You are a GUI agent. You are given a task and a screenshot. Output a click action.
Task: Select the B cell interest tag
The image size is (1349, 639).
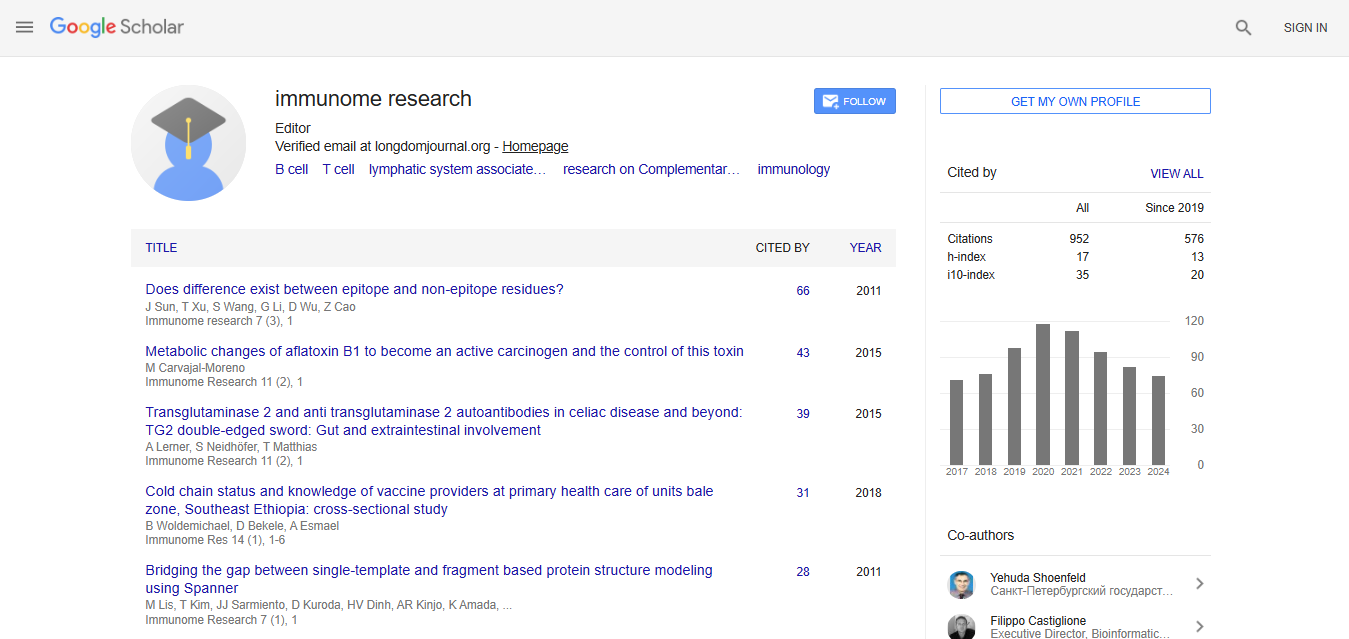[x=291, y=170]
